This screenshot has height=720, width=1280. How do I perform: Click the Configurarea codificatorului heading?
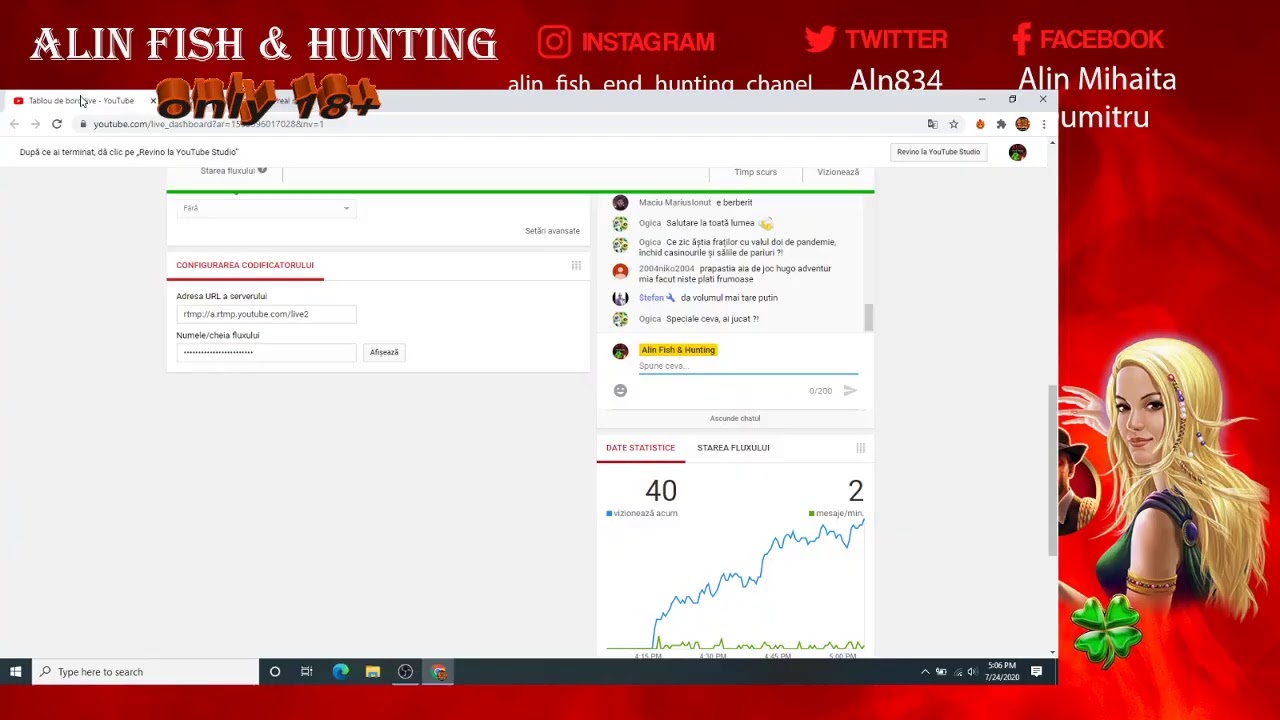click(245, 265)
